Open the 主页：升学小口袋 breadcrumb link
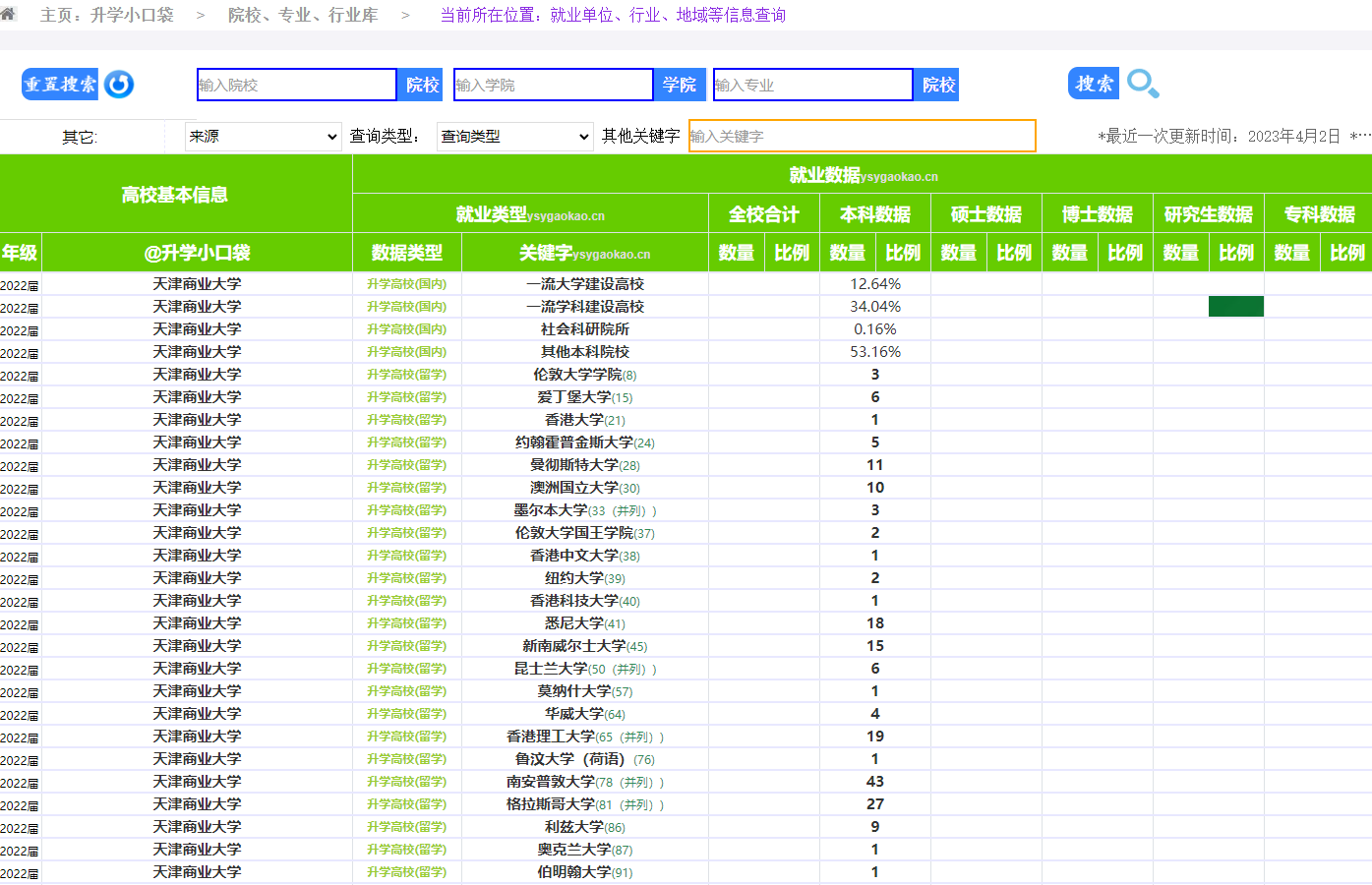Image resolution: width=1372 pixels, height=885 pixels. (107, 15)
